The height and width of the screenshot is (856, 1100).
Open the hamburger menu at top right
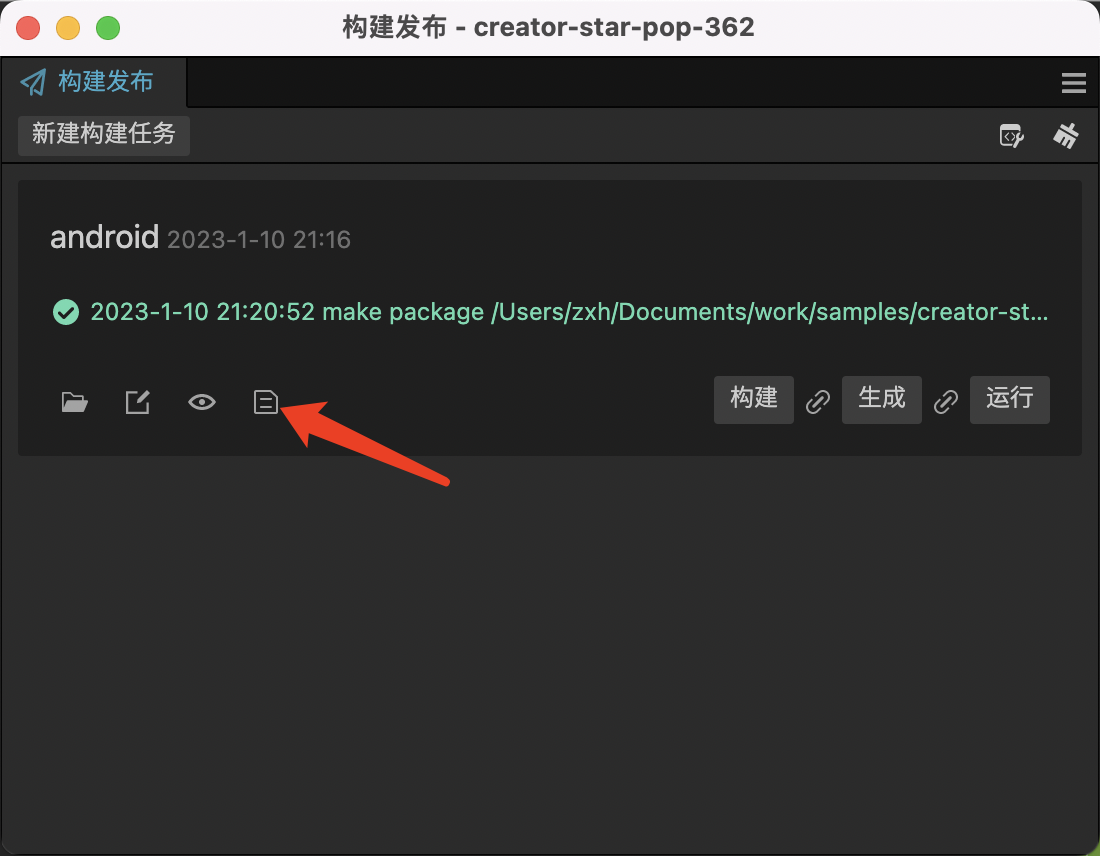(x=1073, y=83)
